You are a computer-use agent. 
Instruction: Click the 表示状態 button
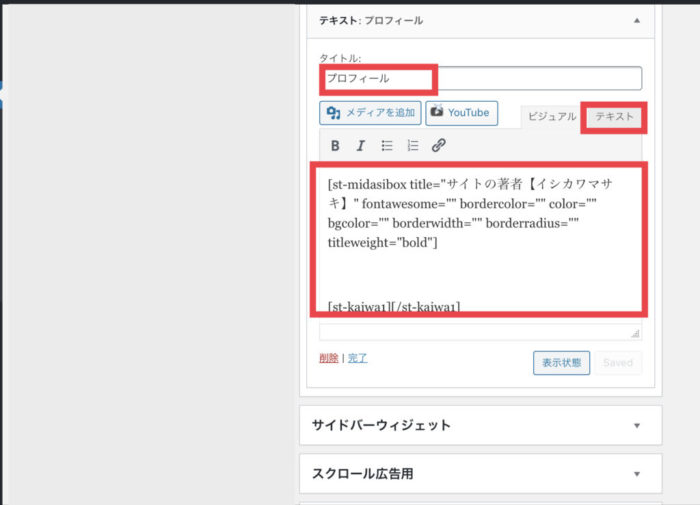[x=561, y=363]
